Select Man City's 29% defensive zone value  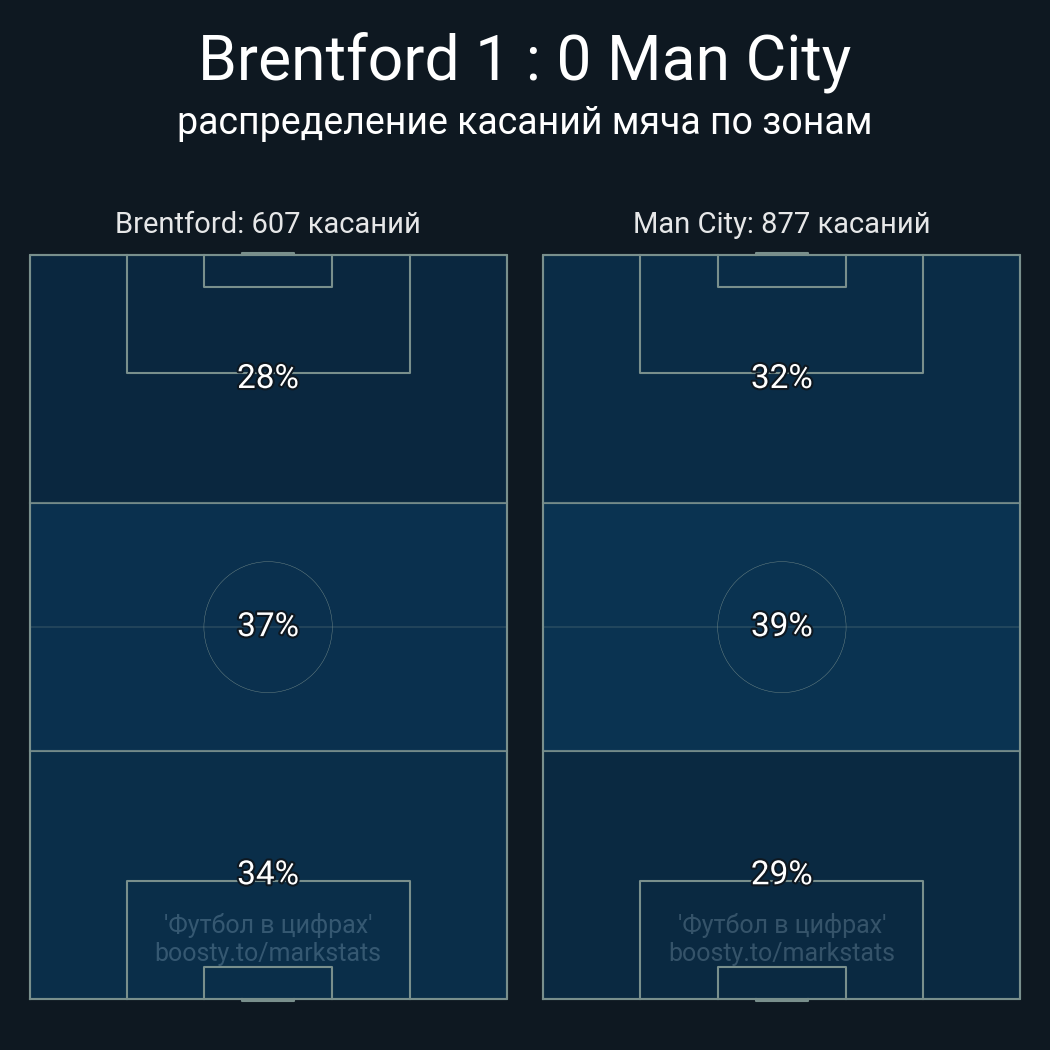coord(781,873)
